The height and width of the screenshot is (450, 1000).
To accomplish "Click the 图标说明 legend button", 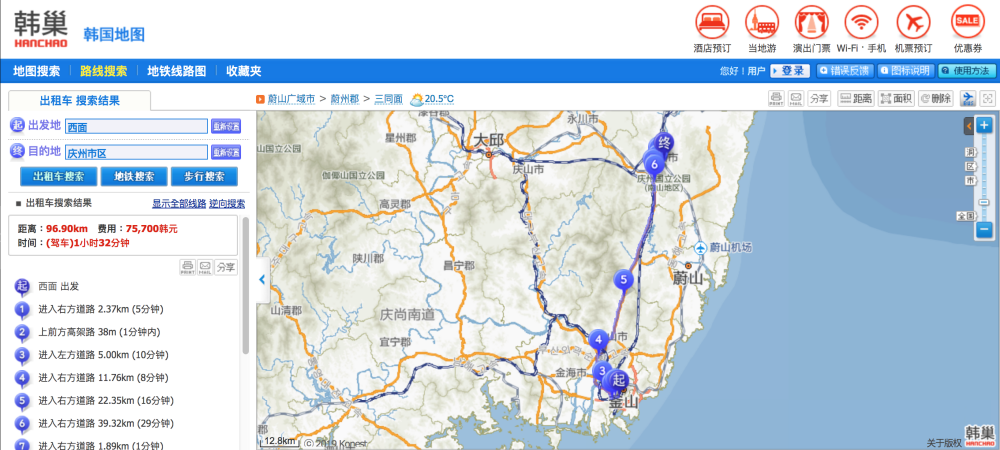I will 906,71.
